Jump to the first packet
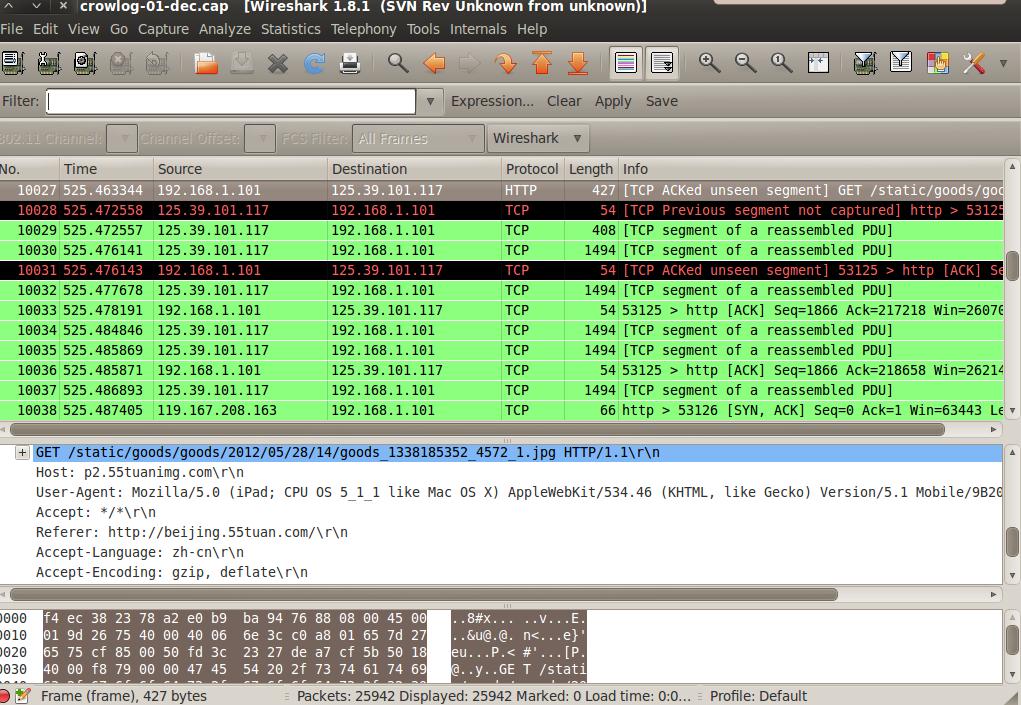1021x705 pixels. 542,63
